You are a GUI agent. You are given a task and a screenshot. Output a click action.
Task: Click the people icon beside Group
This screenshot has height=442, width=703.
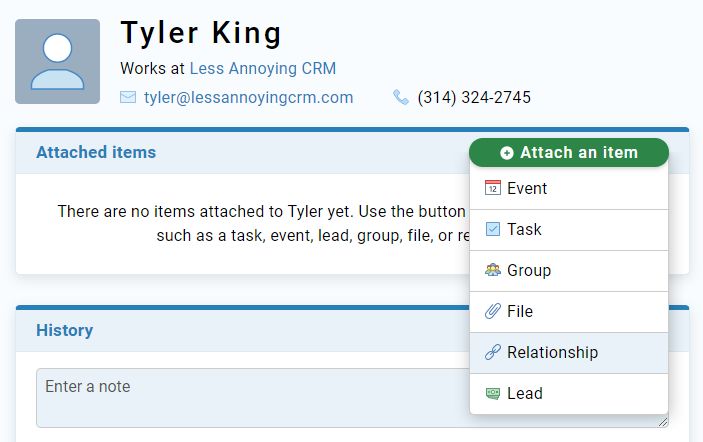(x=492, y=270)
